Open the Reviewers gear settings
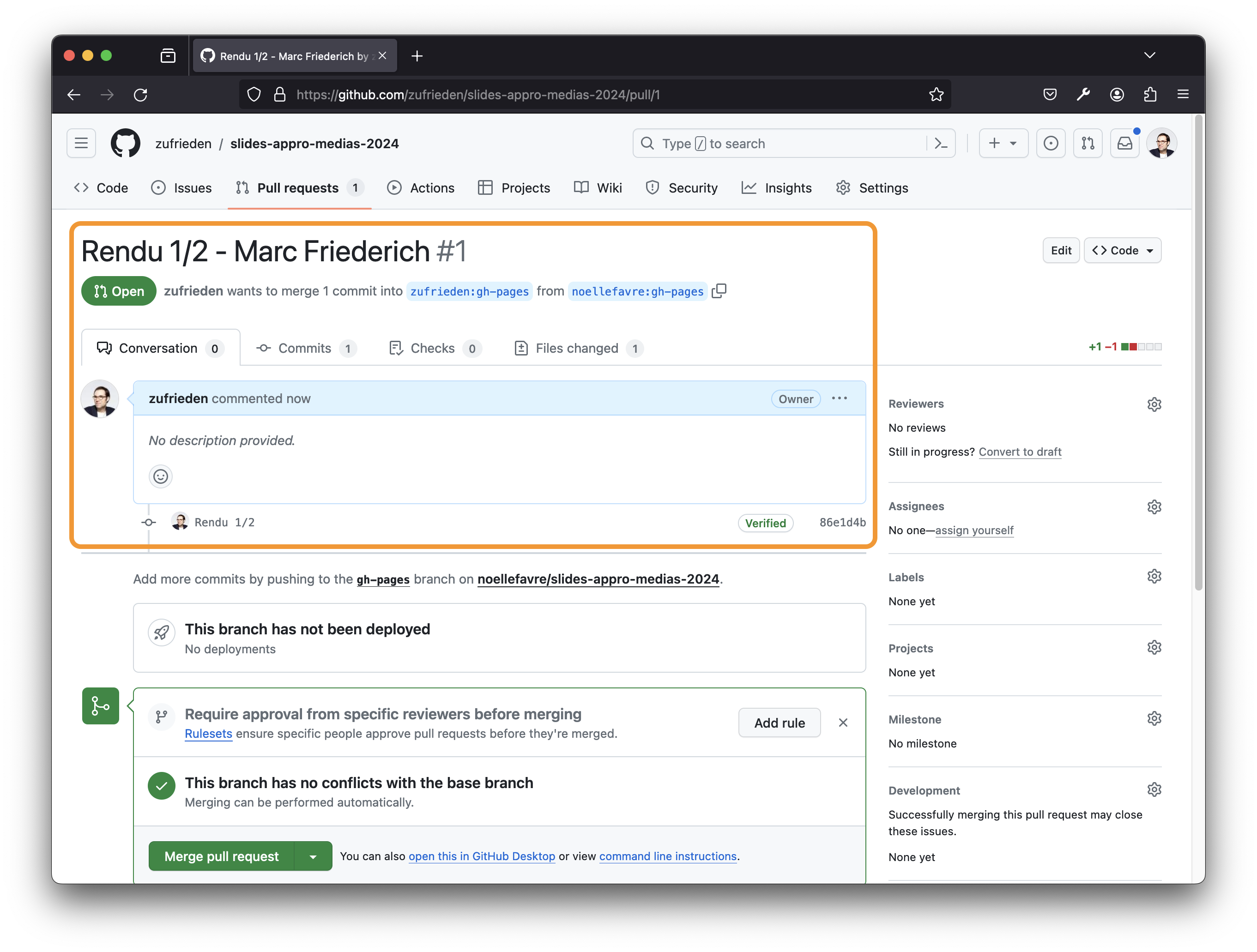The width and height of the screenshot is (1257, 952). (x=1154, y=404)
